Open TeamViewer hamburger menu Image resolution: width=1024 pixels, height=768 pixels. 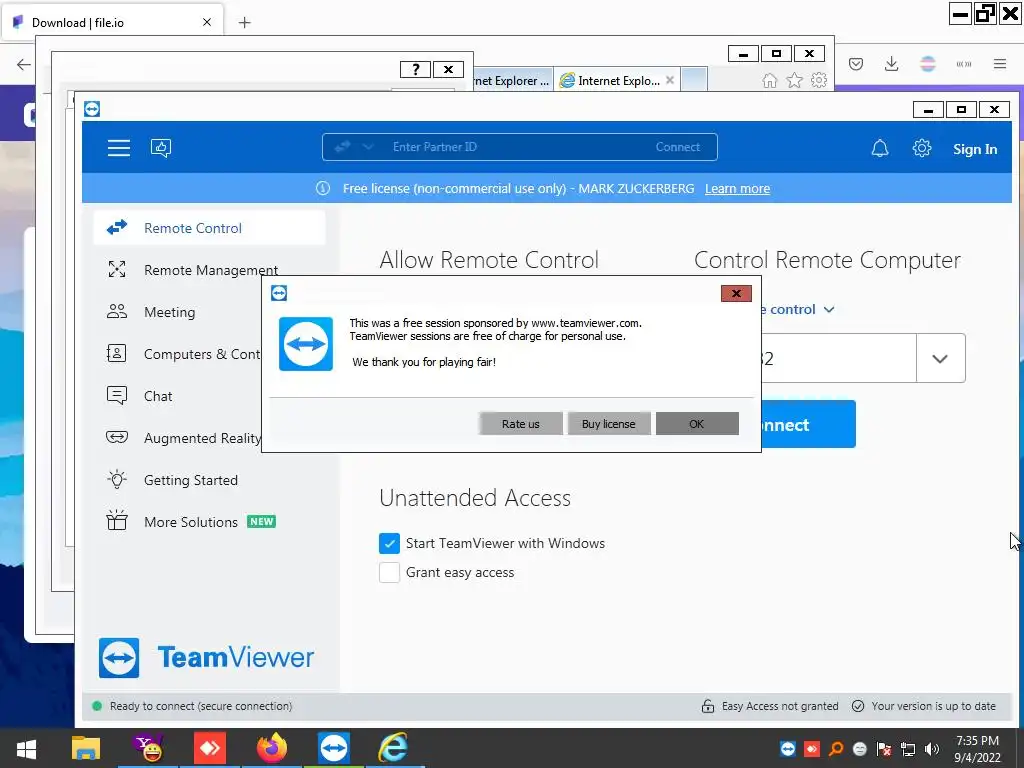coord(119,148)
